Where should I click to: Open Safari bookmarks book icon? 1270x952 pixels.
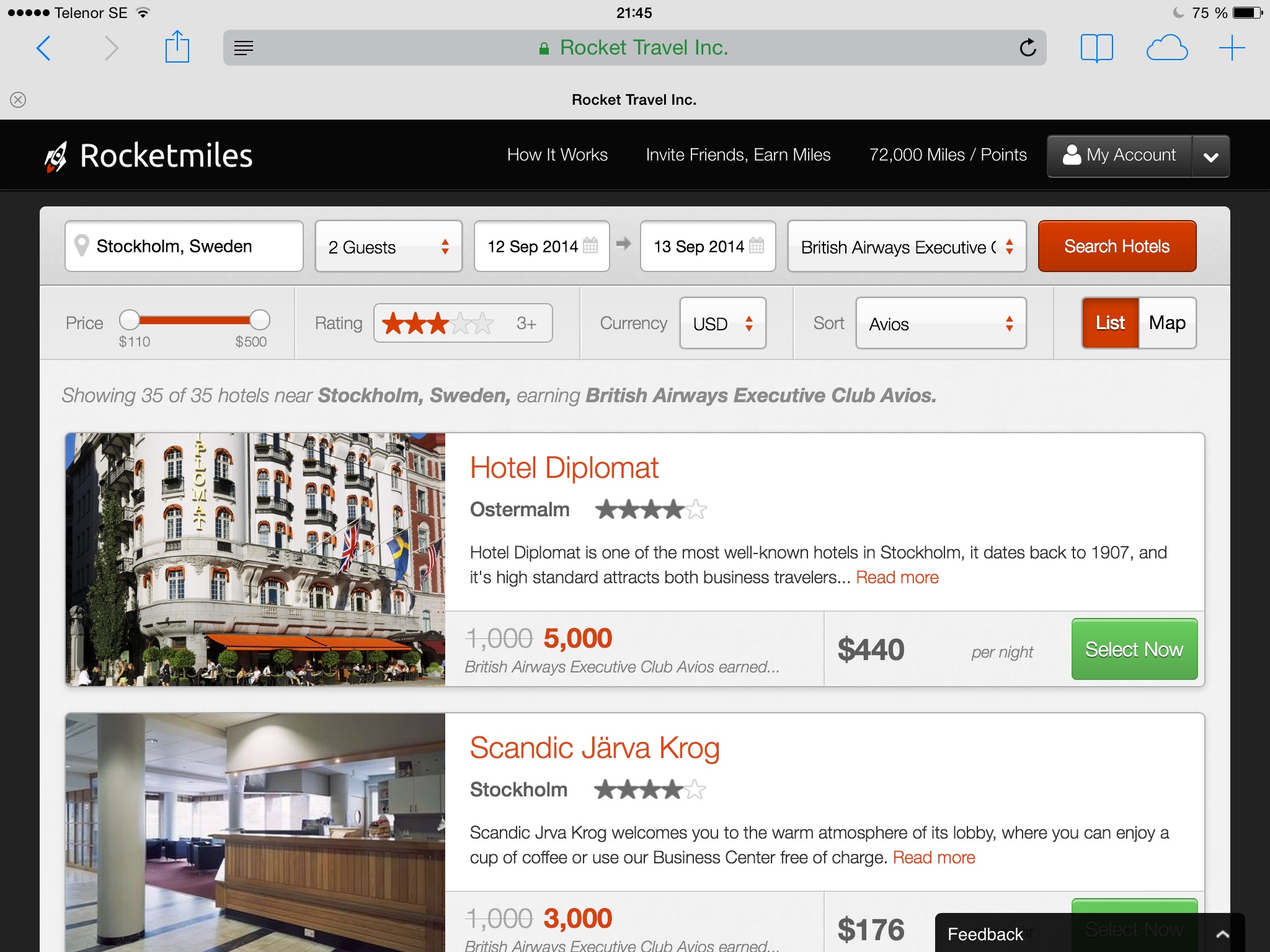tap(1096, 48)
